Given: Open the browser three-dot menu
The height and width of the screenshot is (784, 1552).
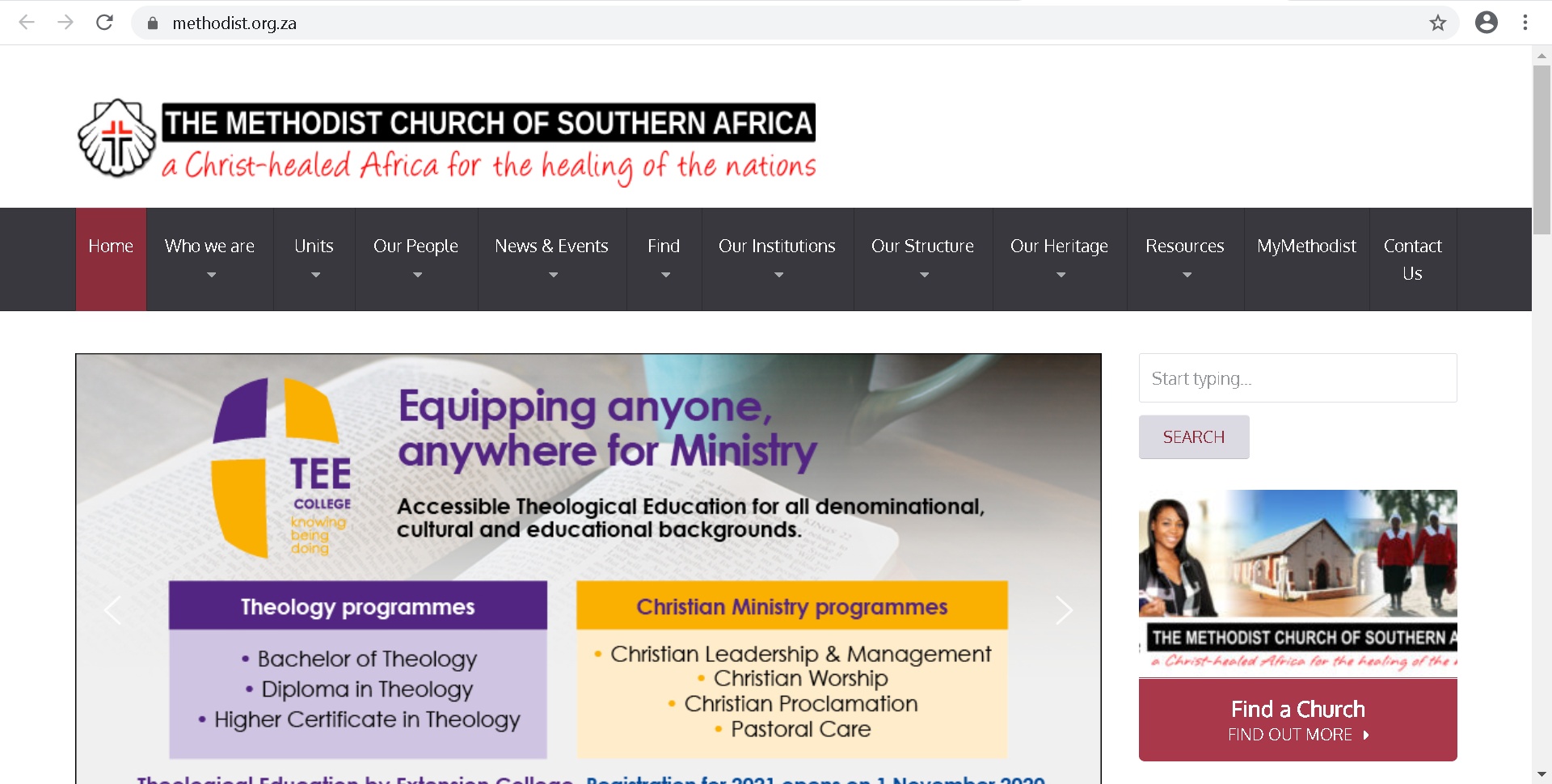Looking at the screenshot, I should pyautogui.click(x=1526, y=23).
